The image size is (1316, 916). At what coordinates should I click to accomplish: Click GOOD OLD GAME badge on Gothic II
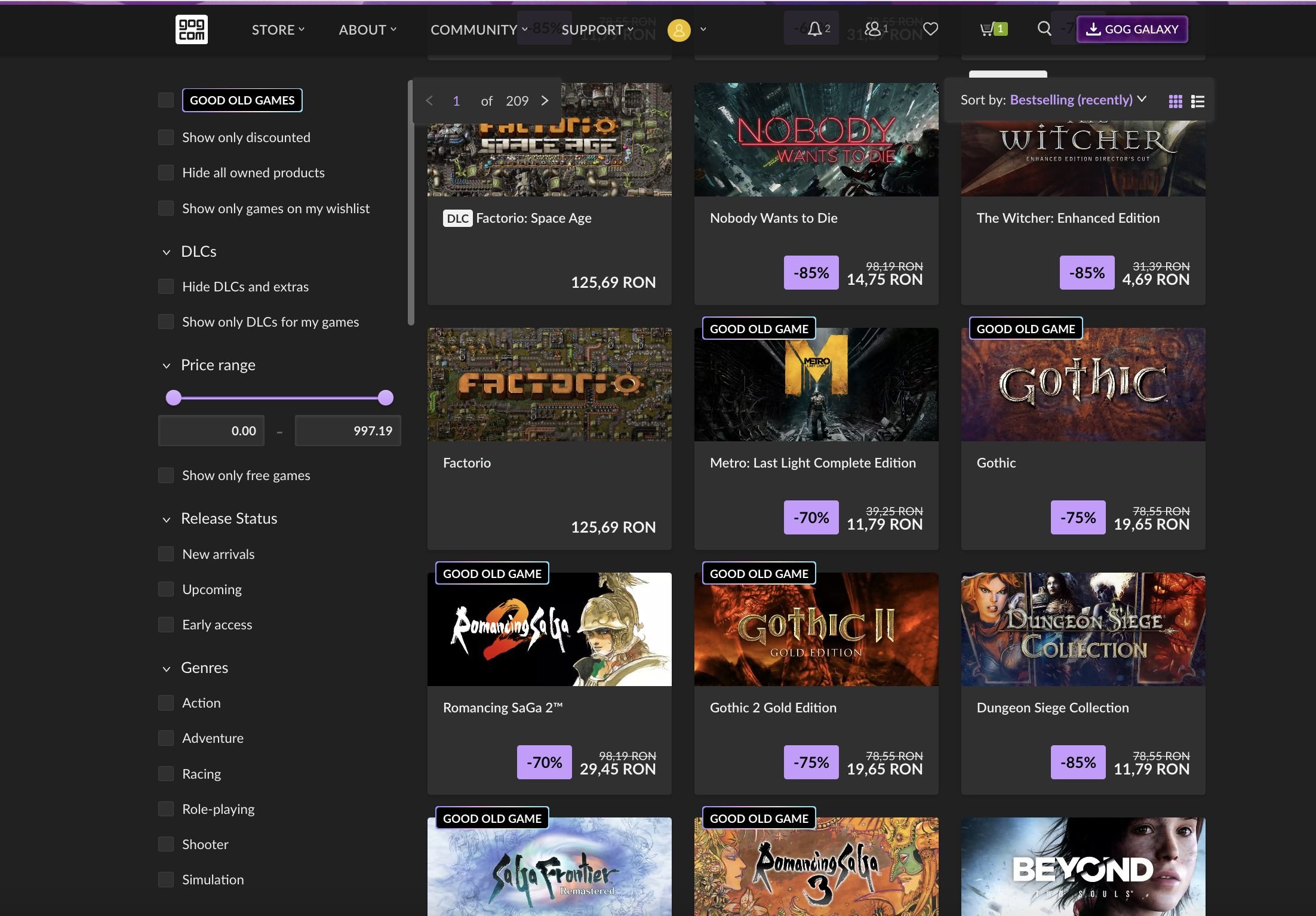(x=759, y=573)
